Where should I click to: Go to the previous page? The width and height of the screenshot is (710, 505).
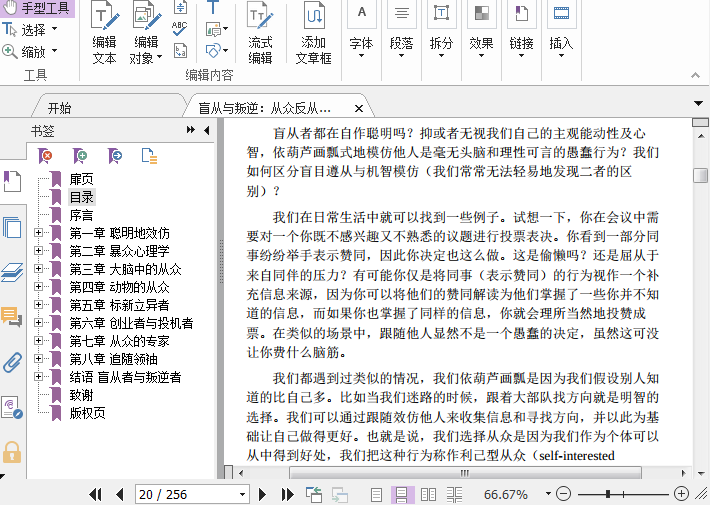[x=120, y=494]
